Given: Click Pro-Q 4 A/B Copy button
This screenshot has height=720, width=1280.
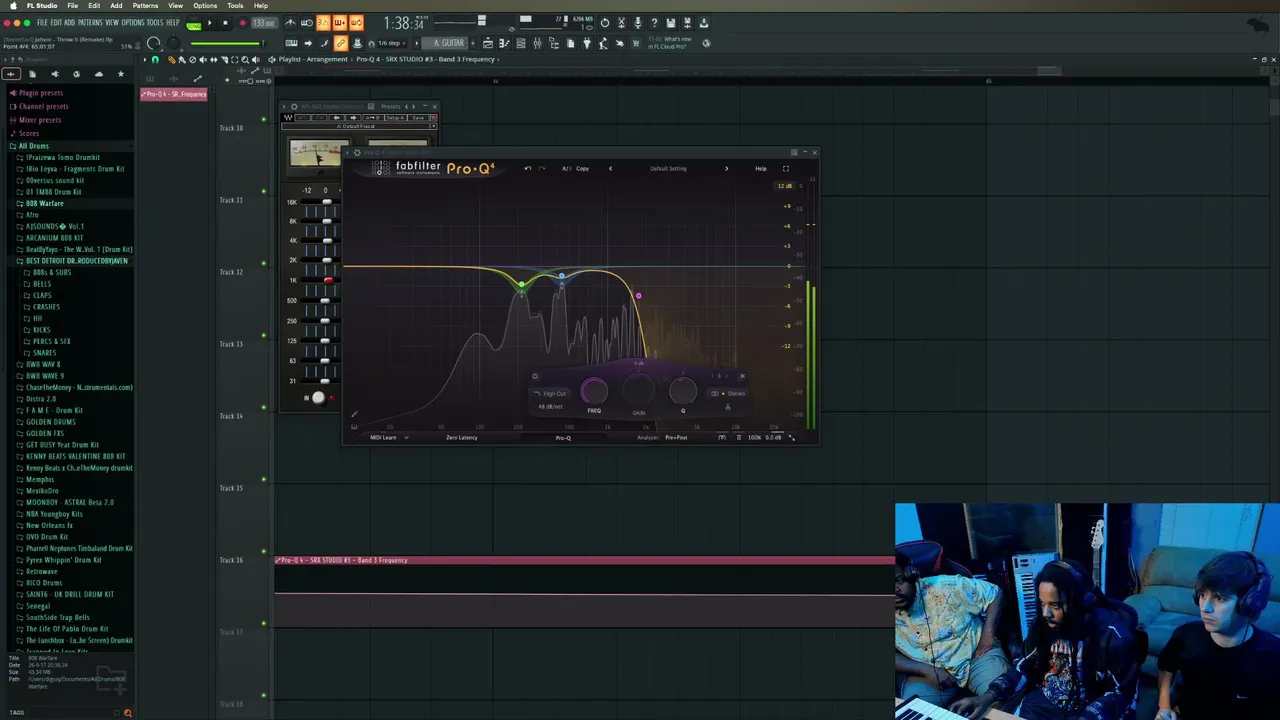Looking at the screenshot, I should [582, 168].
